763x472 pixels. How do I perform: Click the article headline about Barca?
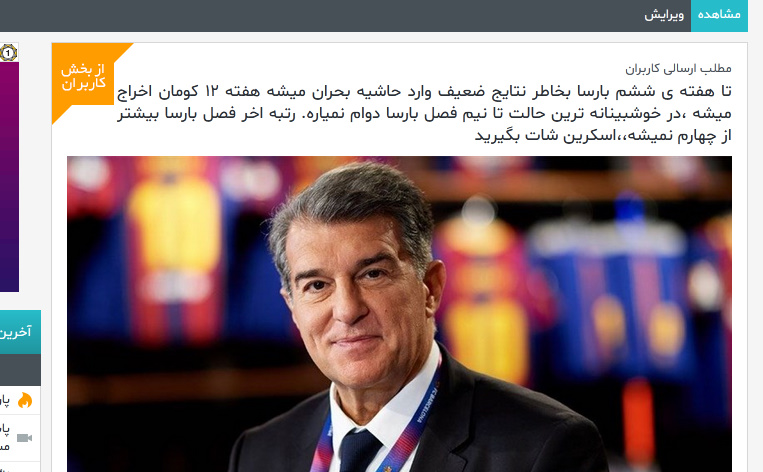[424, 113]
